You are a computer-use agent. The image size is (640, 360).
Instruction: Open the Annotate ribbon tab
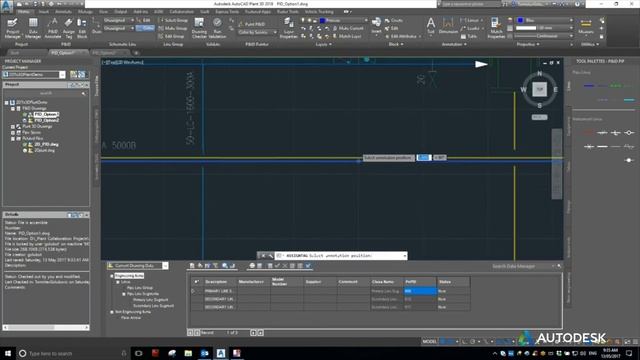[x=63, y=12]
